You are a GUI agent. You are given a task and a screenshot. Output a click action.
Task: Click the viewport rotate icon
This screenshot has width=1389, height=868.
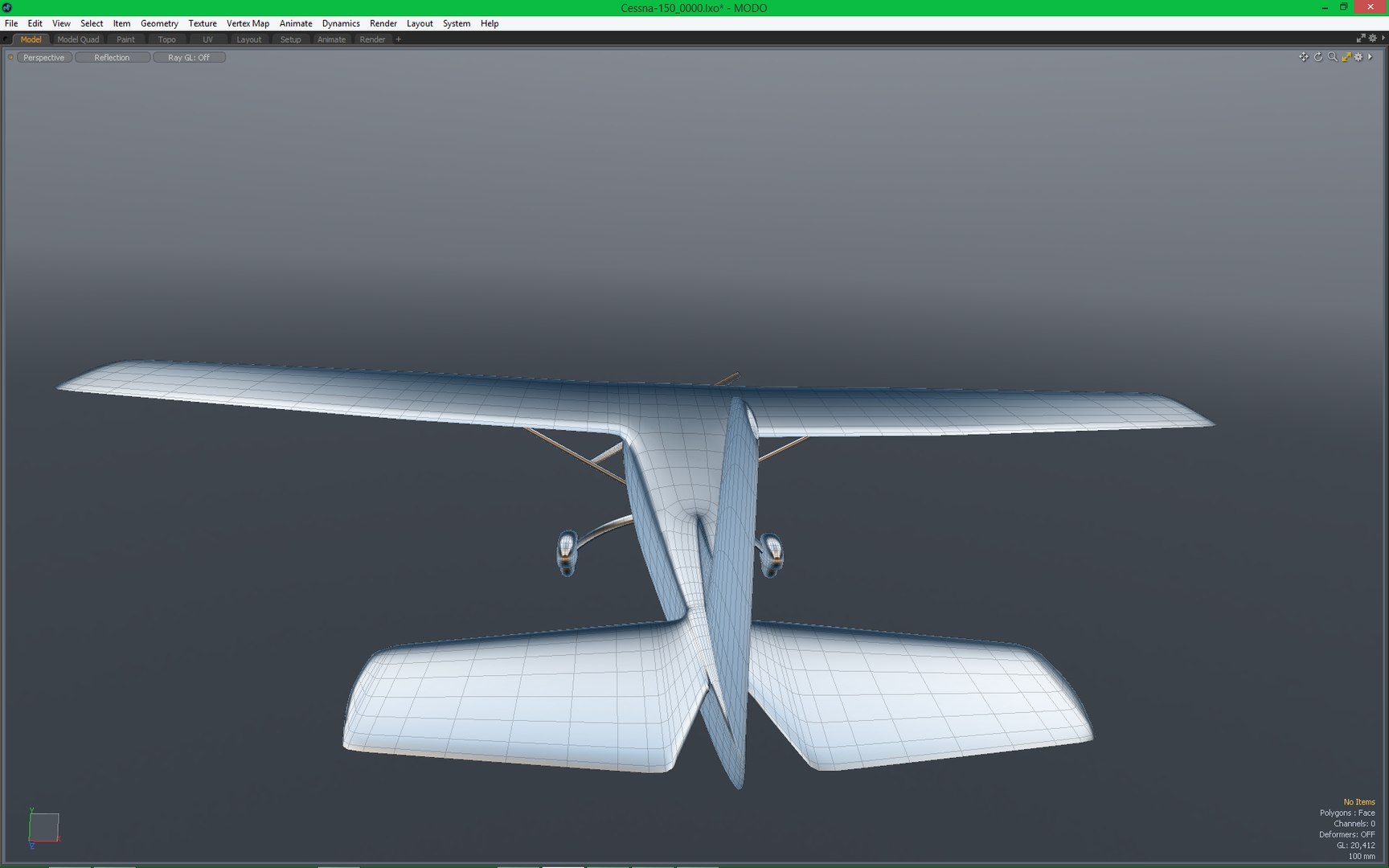point(1318,57)
